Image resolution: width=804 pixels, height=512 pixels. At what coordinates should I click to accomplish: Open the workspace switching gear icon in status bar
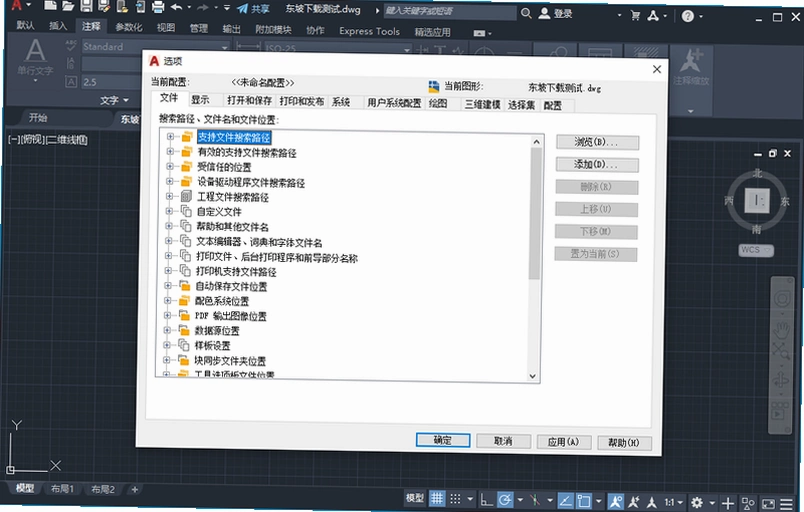click(x=696, y=502)
